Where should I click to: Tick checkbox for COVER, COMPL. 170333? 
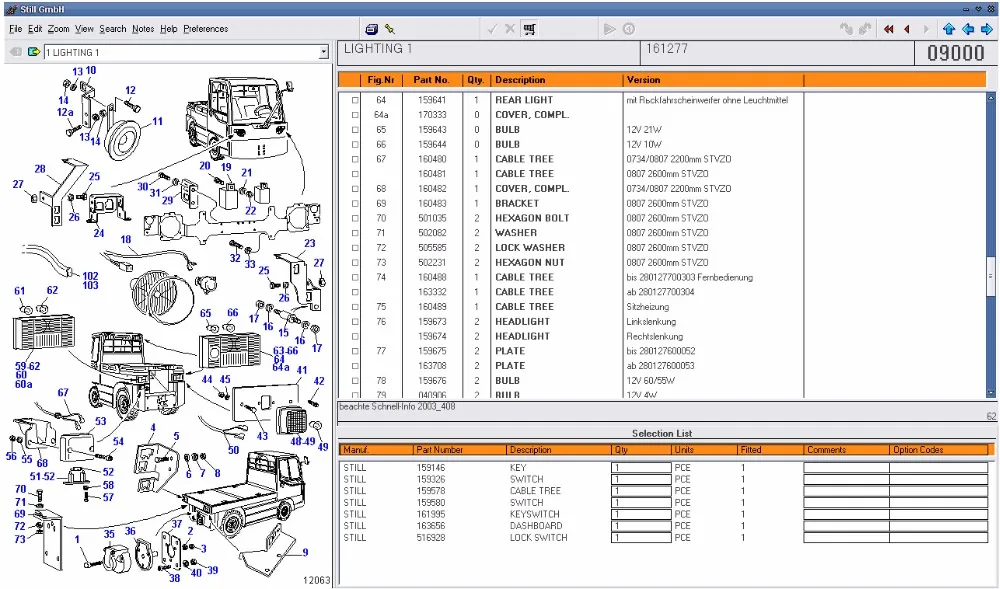click(355, 115)
